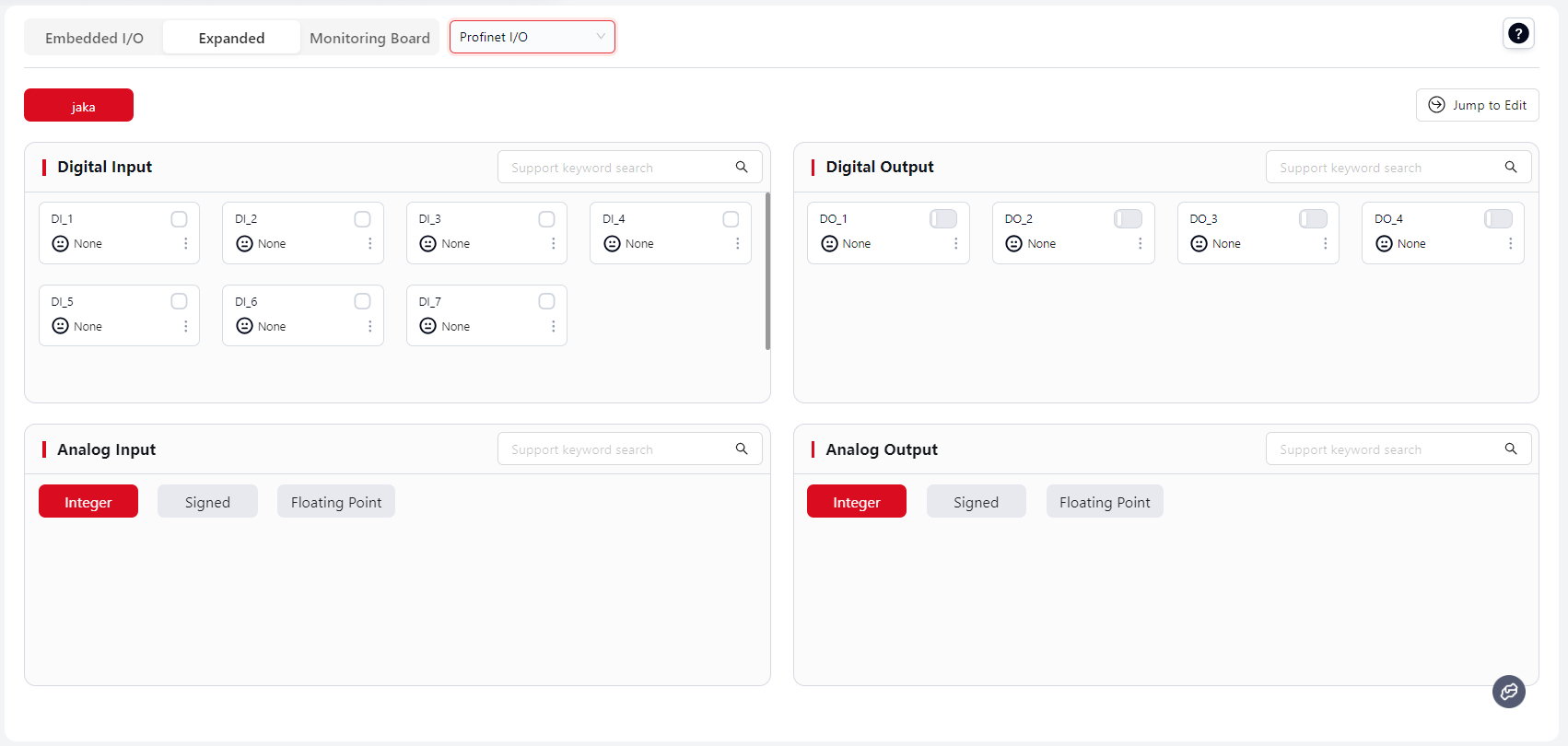Expand the options menu for DI_5
Image resolution: width=1568 pixels, height=746 pixels.
186,326
